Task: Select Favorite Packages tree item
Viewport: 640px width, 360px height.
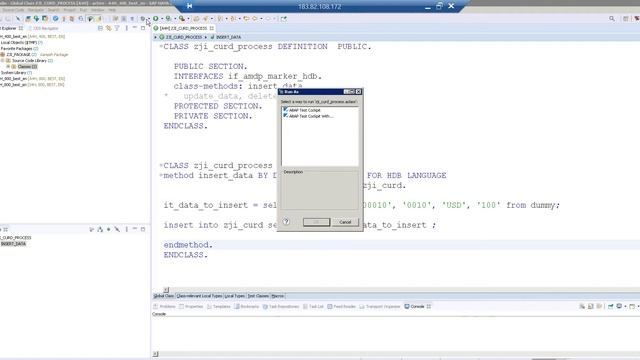Action: click(19, 49)
